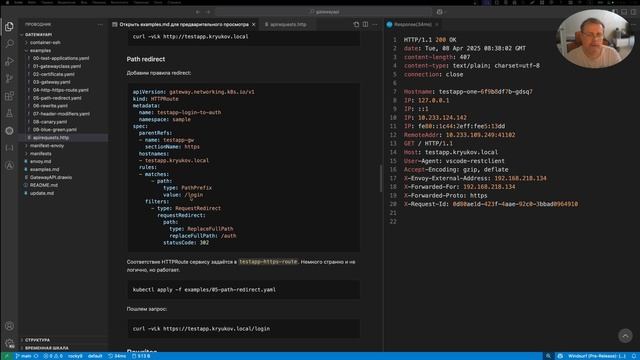640x360 pixels.
Task: Click the remote window indicator in status bar
Action: pyautogui.click(x=6, y=356)
